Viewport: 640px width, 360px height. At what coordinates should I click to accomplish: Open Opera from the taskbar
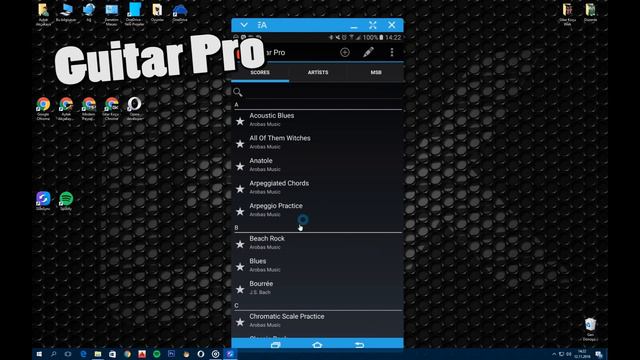coord(201,354)
